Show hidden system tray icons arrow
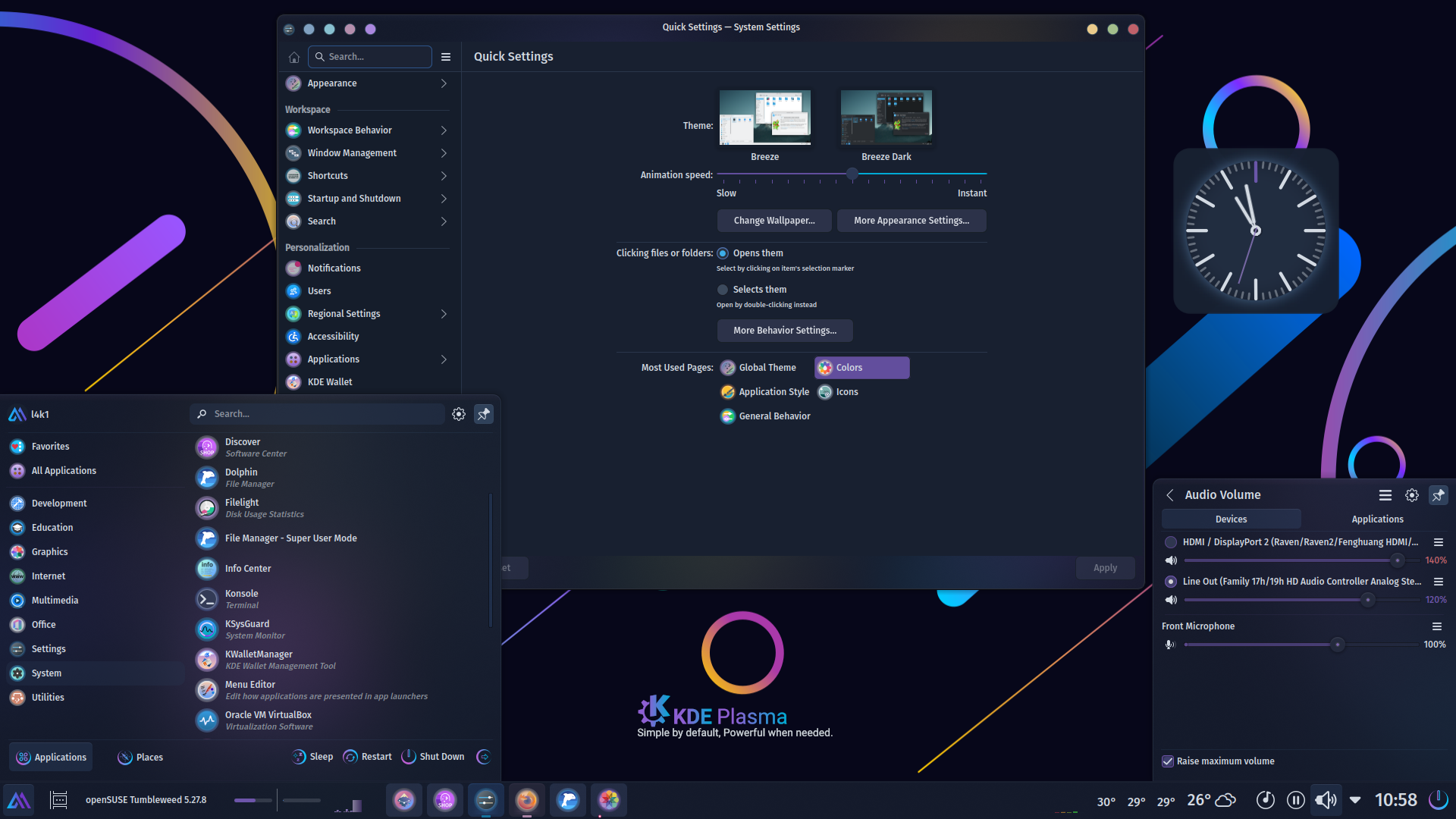Image resolution: width=1456 pixels, height=819 pixels. tap(1355, 800)
